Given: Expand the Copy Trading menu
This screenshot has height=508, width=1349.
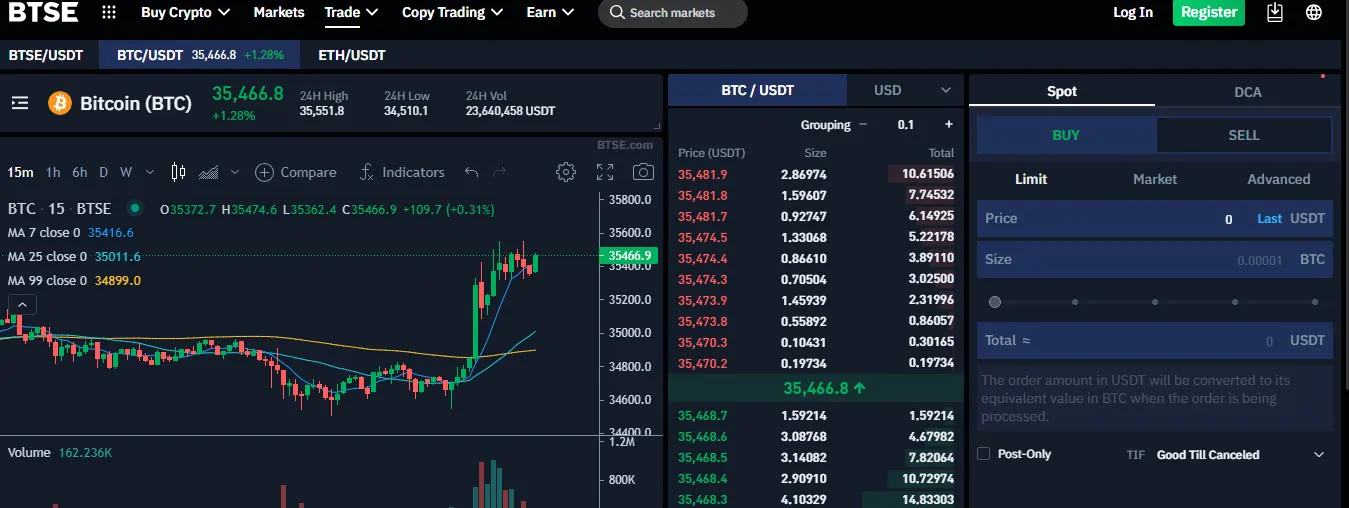Looking at the screenshot, I should coord(451,13).
